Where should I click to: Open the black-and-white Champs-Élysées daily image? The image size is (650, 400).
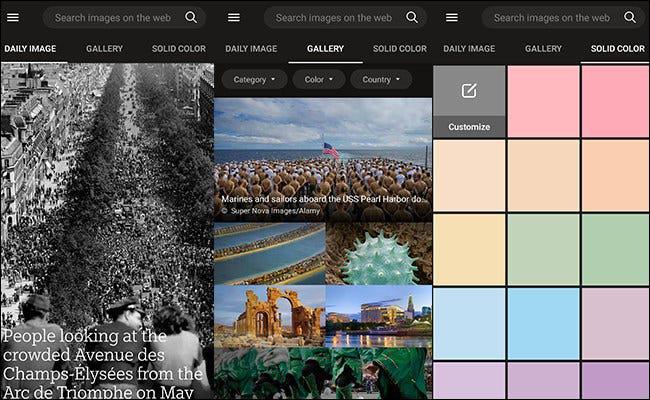click(x=107, y=231)
